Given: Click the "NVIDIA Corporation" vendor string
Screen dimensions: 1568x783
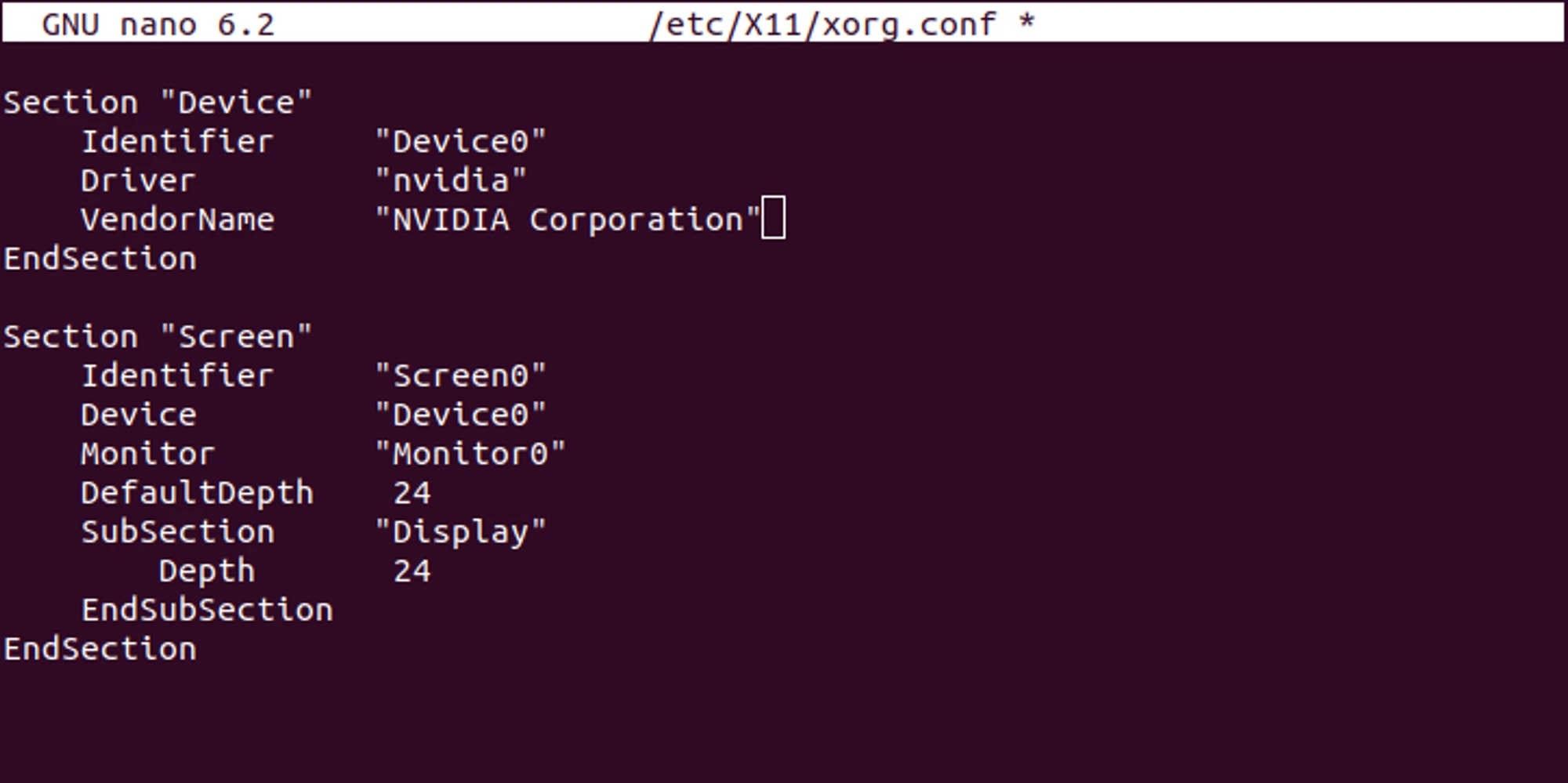Looking at the screenshot, I should (568, 220).
